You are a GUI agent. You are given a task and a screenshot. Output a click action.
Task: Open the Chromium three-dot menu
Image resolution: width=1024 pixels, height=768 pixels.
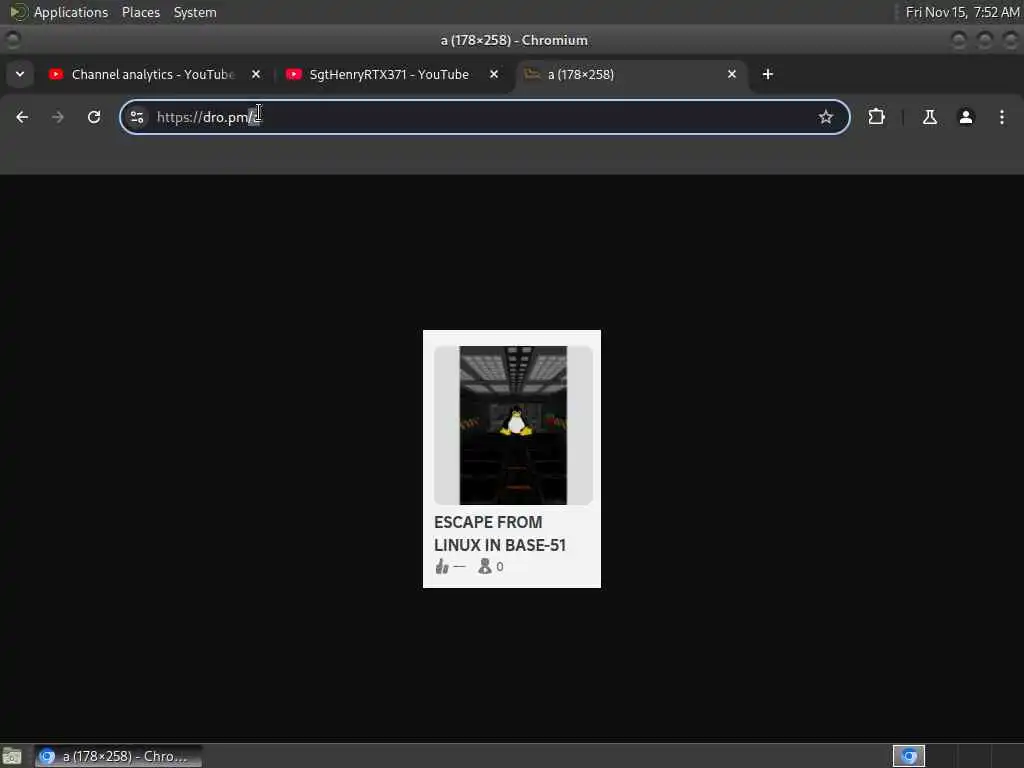point(1002,117)
